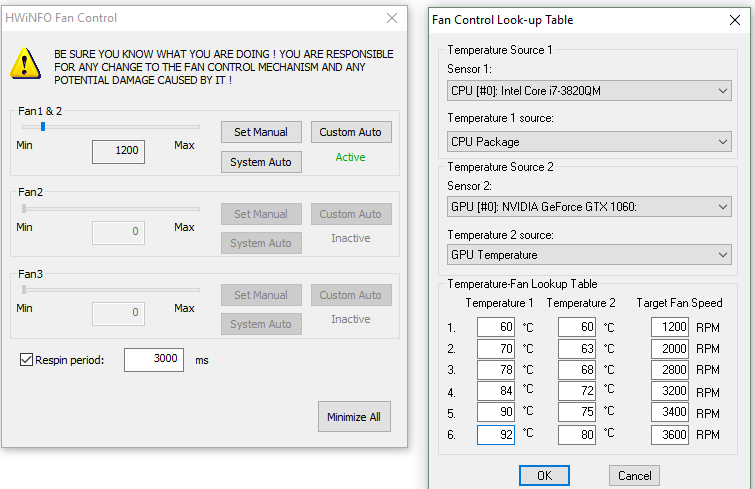Click the Fan1 & 2 speed slider thumb
755x489 pixels.
click(42, 127)
